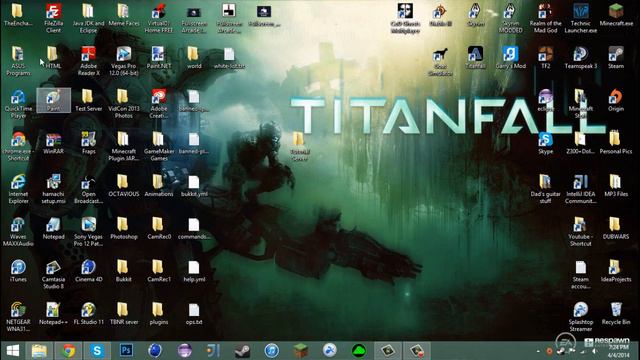
Task: Select IntelliJ IDEA Community desktop icon
Action: (x=581, y=189)
